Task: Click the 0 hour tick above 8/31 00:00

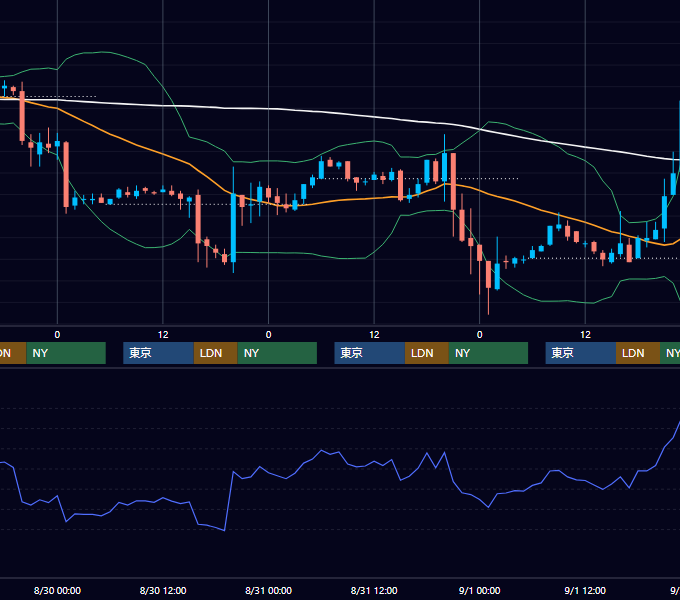Action: (268, 335)
